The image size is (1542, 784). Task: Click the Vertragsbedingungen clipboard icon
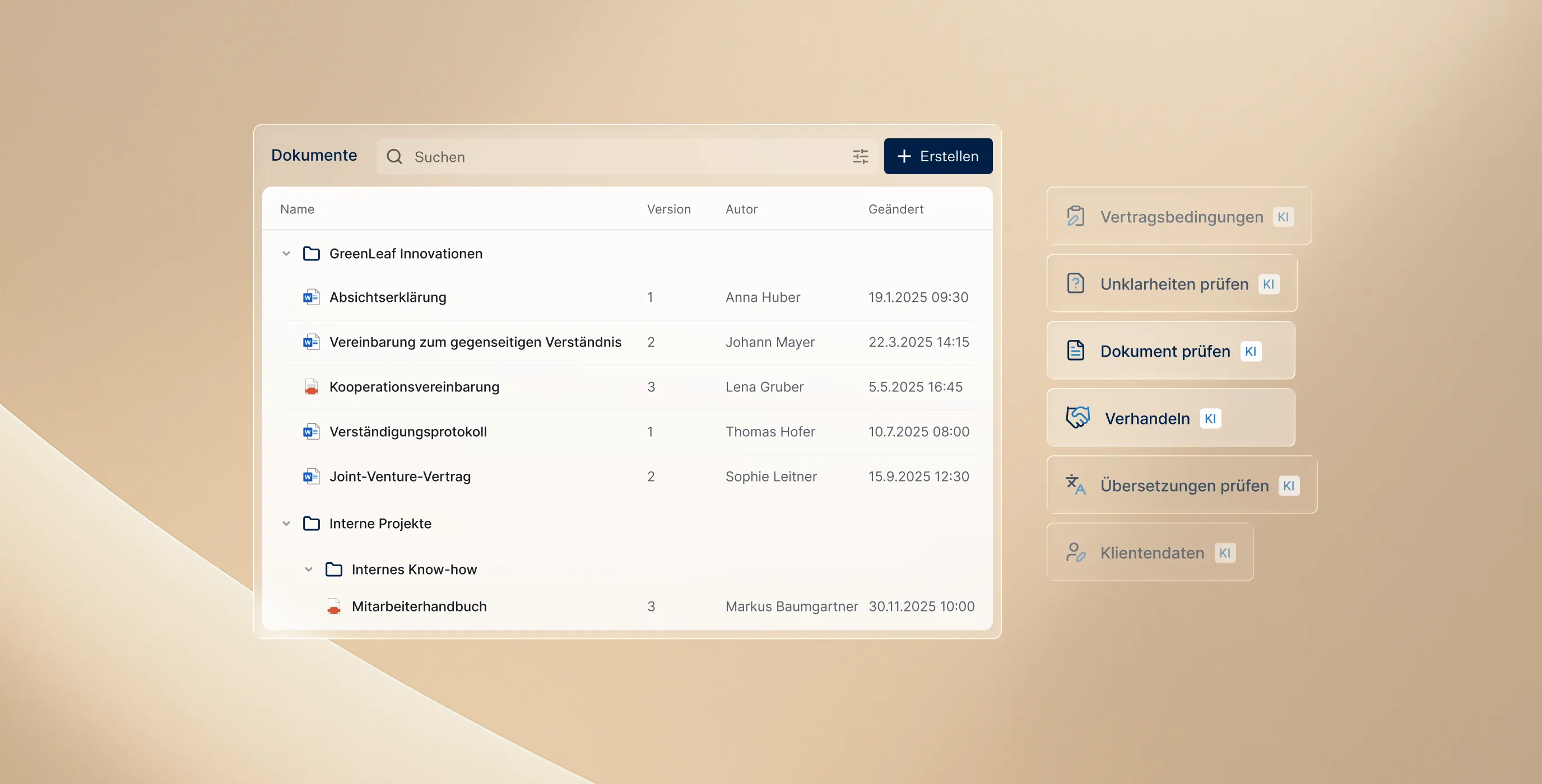[x=1075, y=217]
